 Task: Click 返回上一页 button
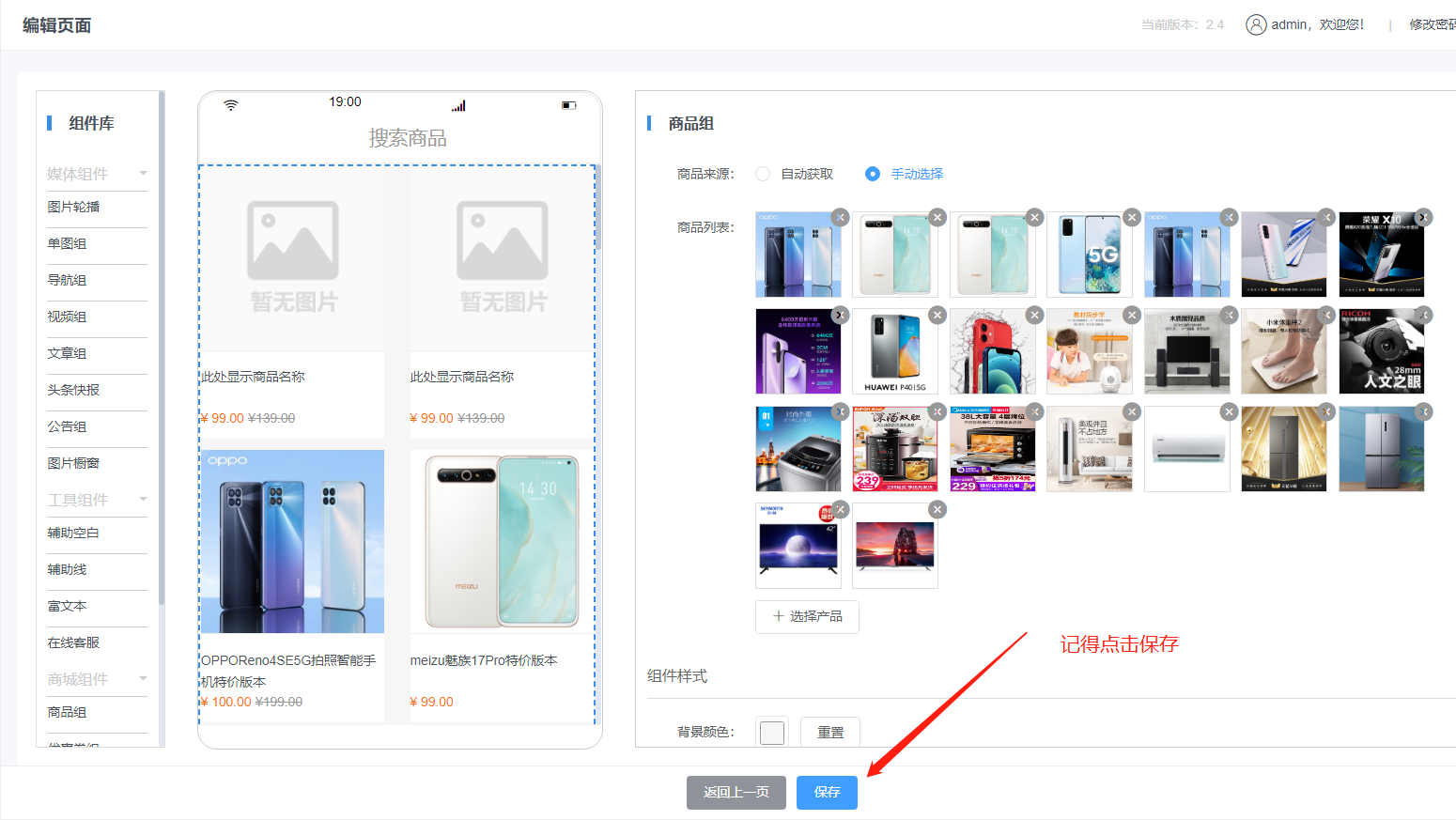[x=736, y=792]
